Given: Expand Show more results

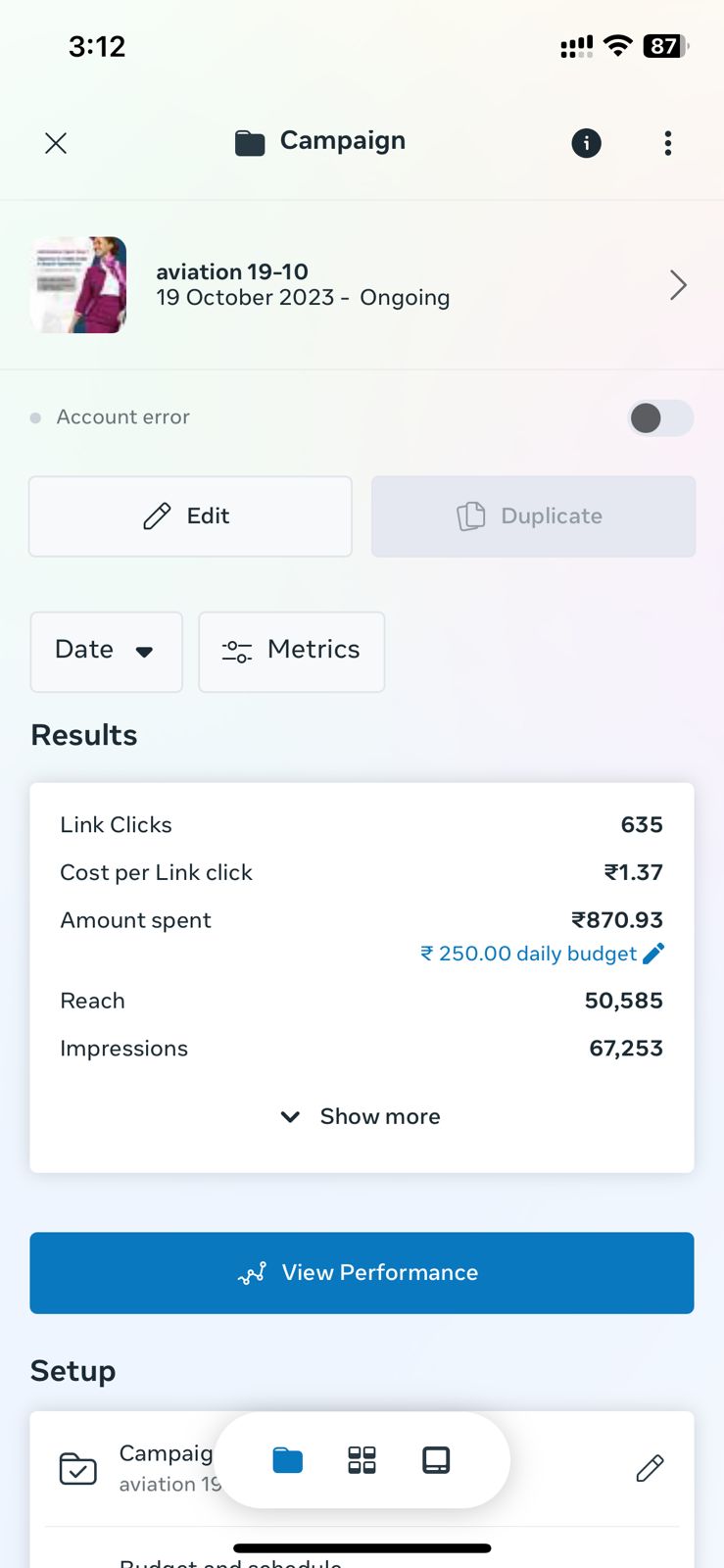Looking at the screenshot, I should point(362,1116).
